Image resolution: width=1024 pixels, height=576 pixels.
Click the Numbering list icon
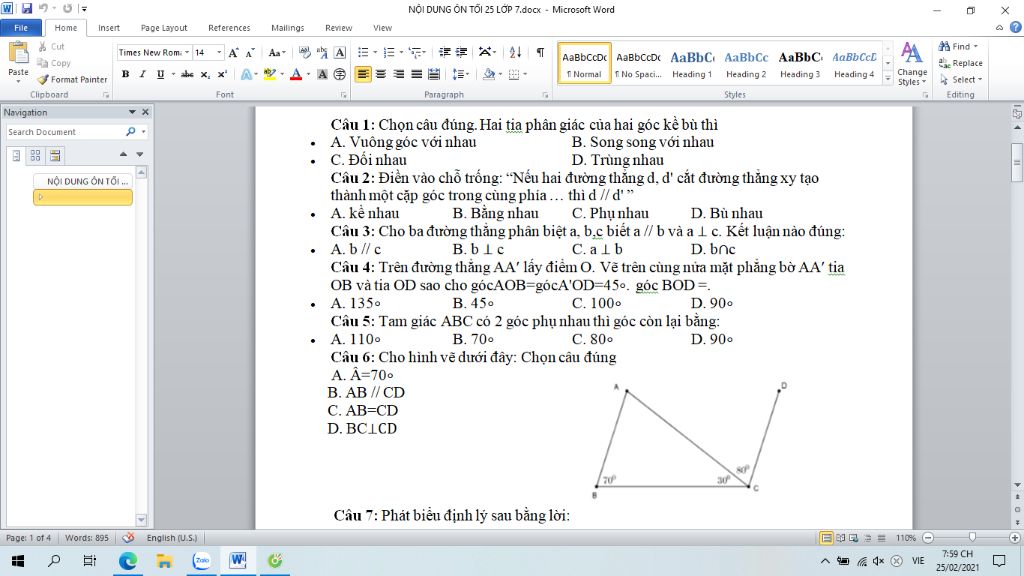(389, 52)
